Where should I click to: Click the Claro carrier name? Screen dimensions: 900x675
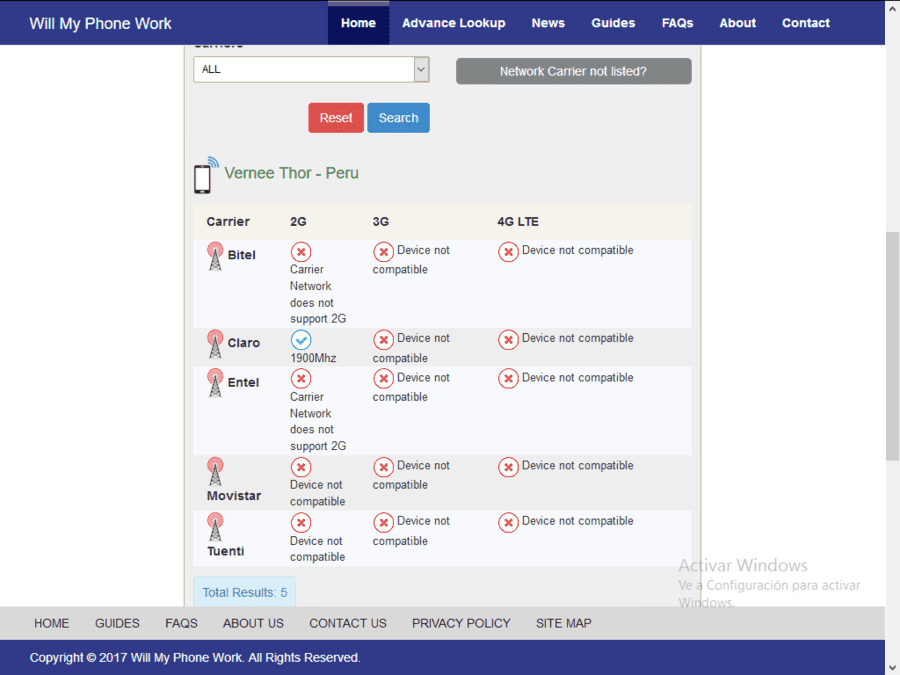pos(244,343)
